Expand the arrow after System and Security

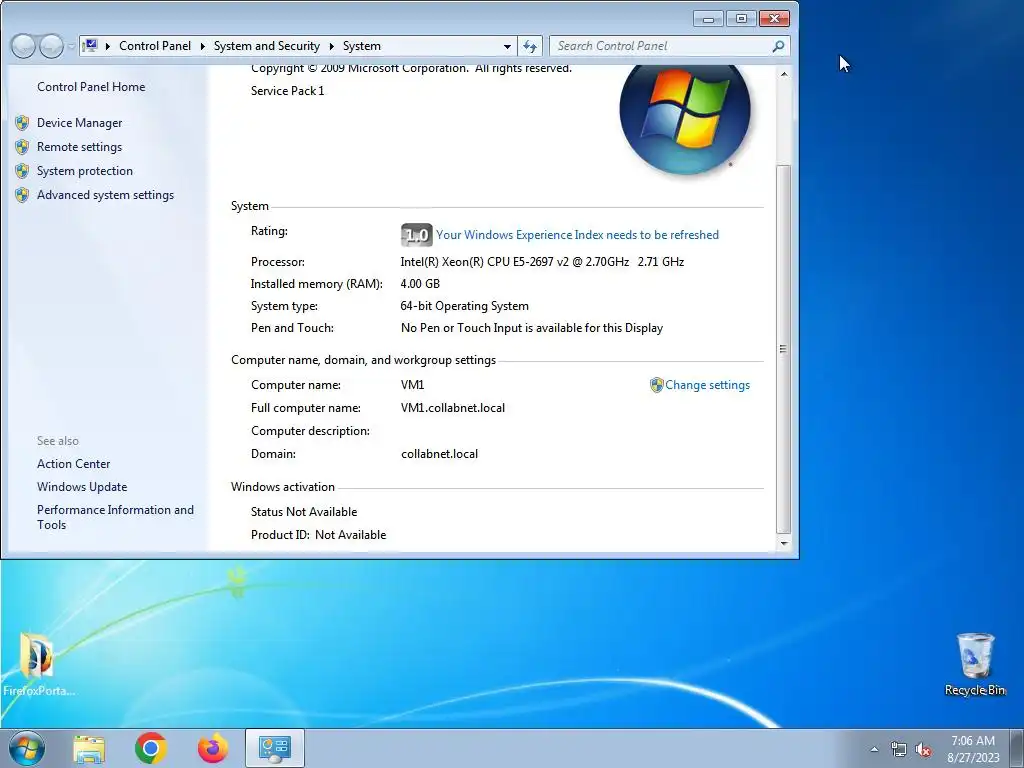point(331,46)
